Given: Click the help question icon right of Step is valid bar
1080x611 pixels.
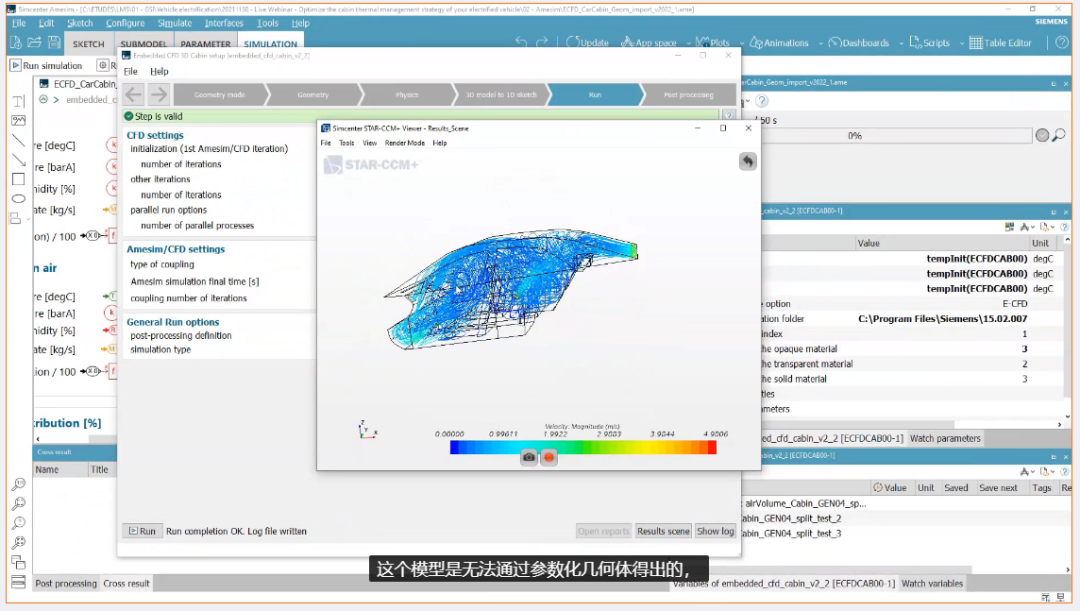Looking at the screenshot, I should tap(728, 116).
